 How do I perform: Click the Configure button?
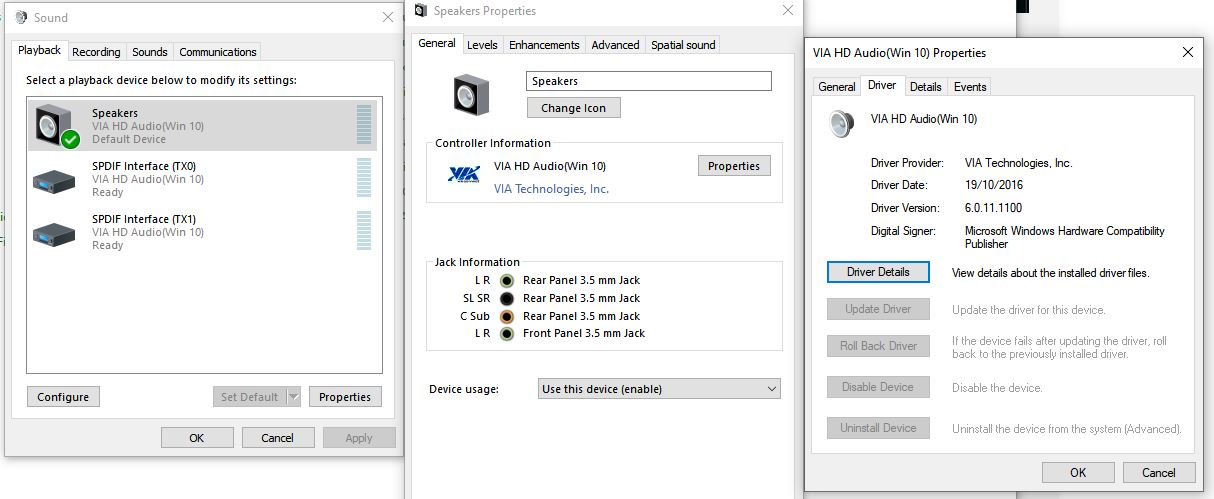63,397
